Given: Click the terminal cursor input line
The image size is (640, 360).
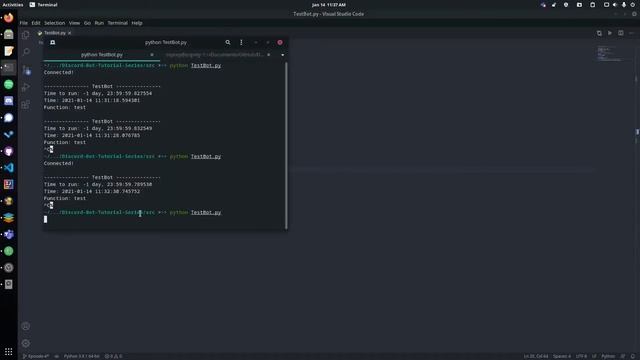Looking at the screenshot, I should click(45, 220).
